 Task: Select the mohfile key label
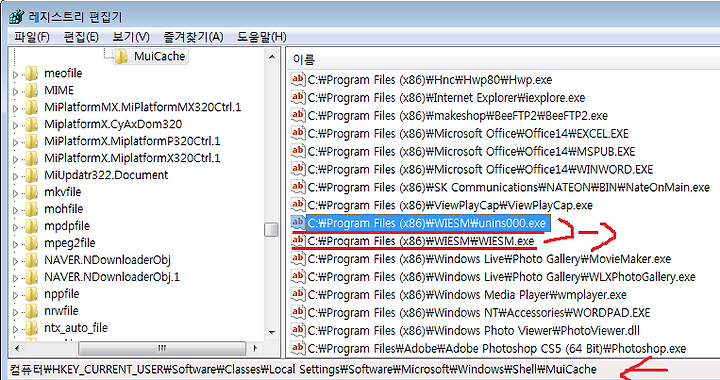click(63, 209)
